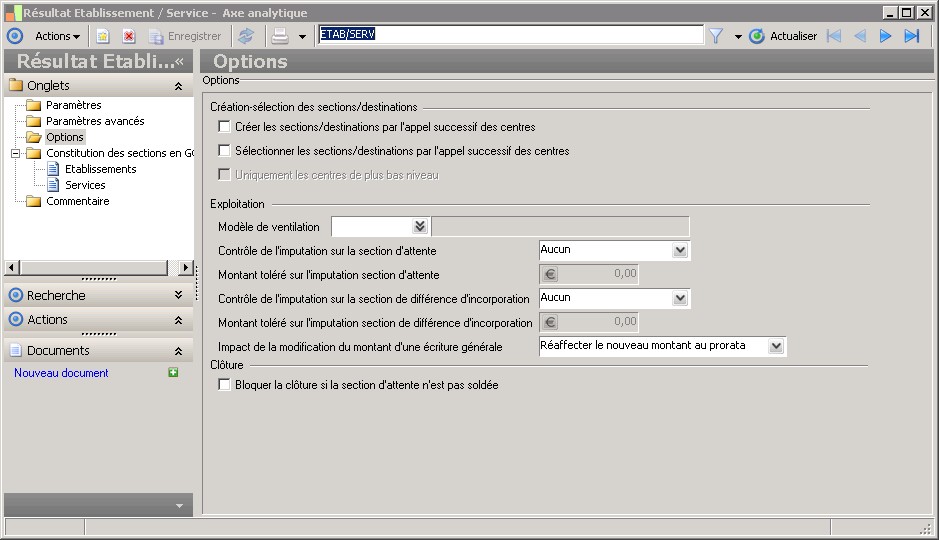Click the Onglets folder icon

tap(16, 85)
